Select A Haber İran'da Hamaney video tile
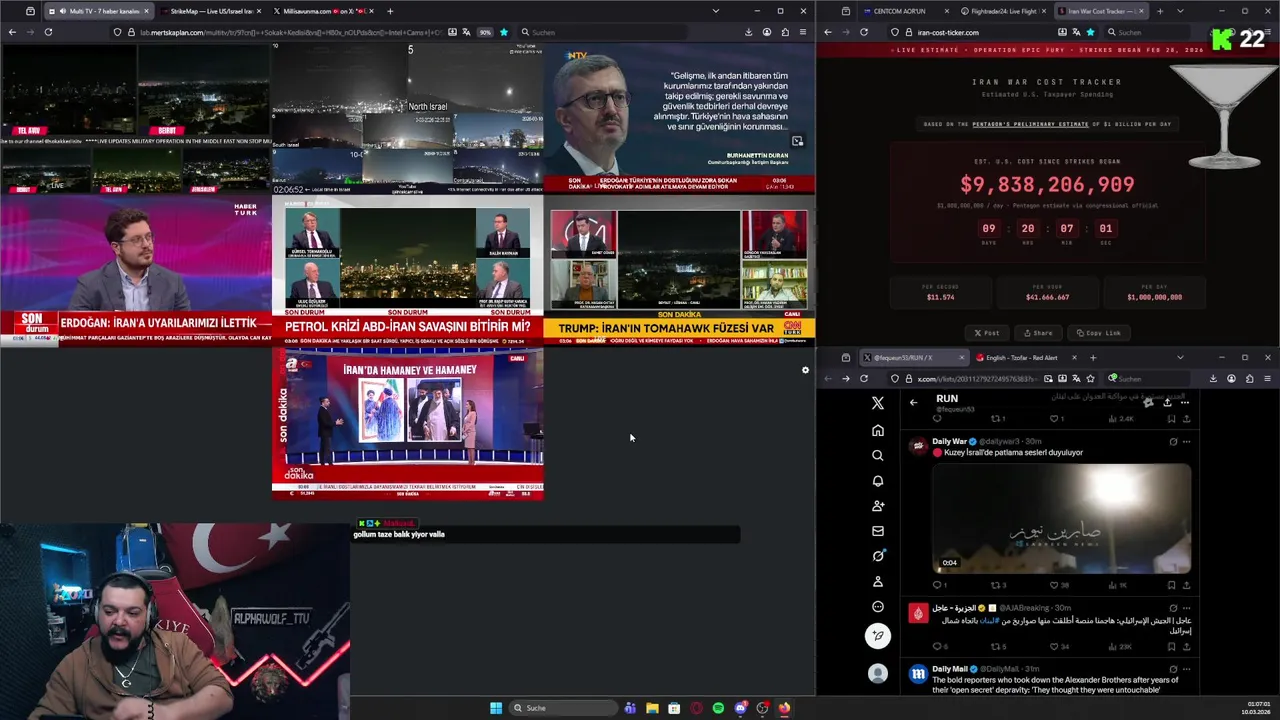The image size is (1280, 720). (x=407, y=424)
